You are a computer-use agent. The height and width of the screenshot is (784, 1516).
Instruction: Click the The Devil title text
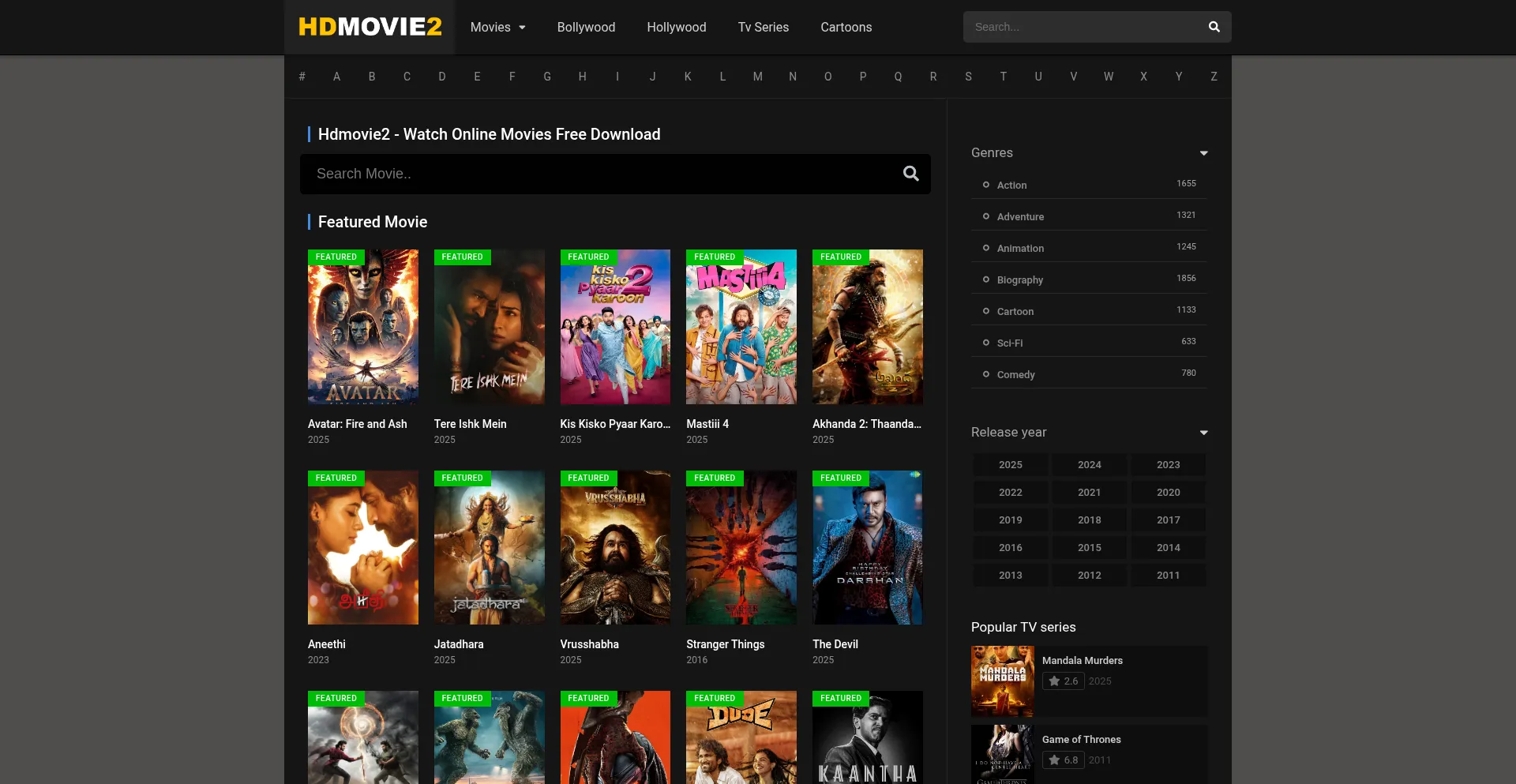pyautogui.click(x=835, y=644)
